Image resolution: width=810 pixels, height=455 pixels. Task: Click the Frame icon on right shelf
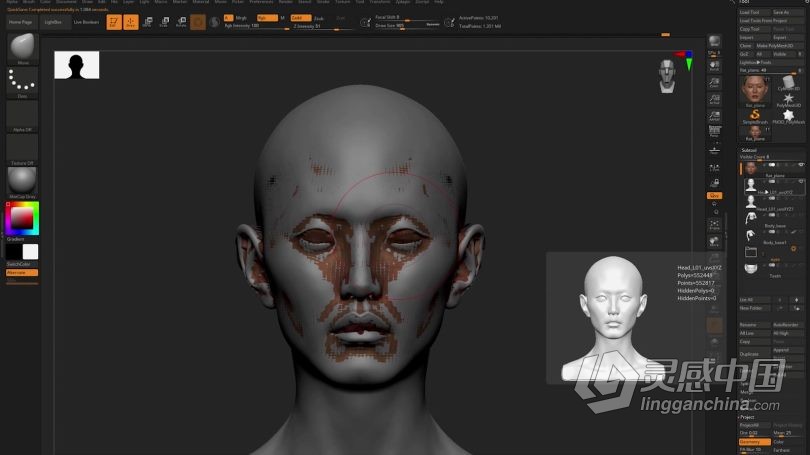point(714,224)
